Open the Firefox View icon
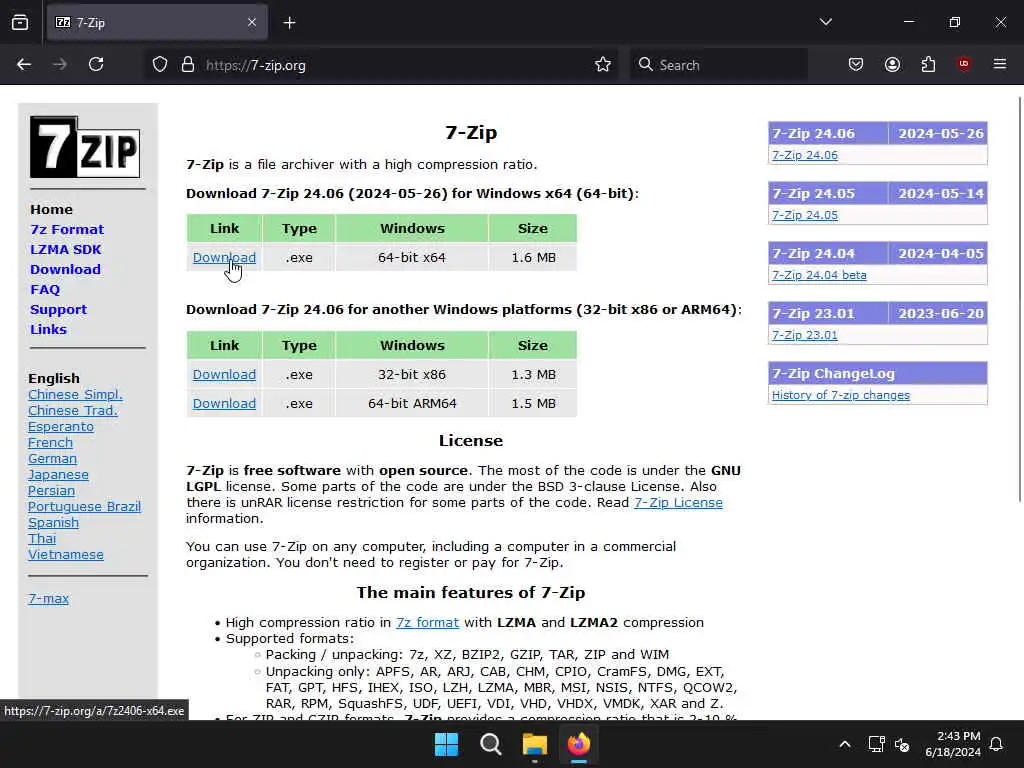This screenshot has height=768, width=1024. [x=20, y=23]
